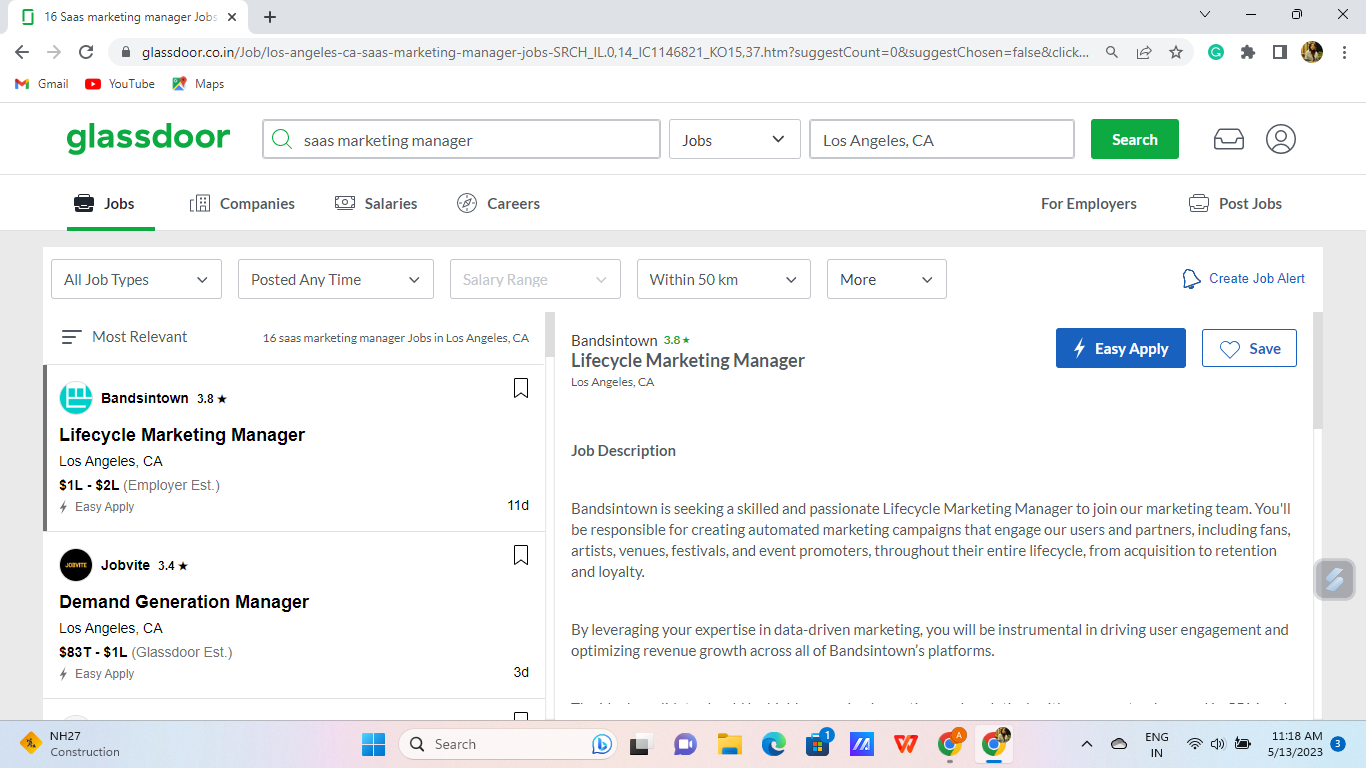Image resolution: width=1366 pixels, height=768 pixels.
Task: Save the Lifecycle Marketing Manager job
Action: coord(1249,349)
